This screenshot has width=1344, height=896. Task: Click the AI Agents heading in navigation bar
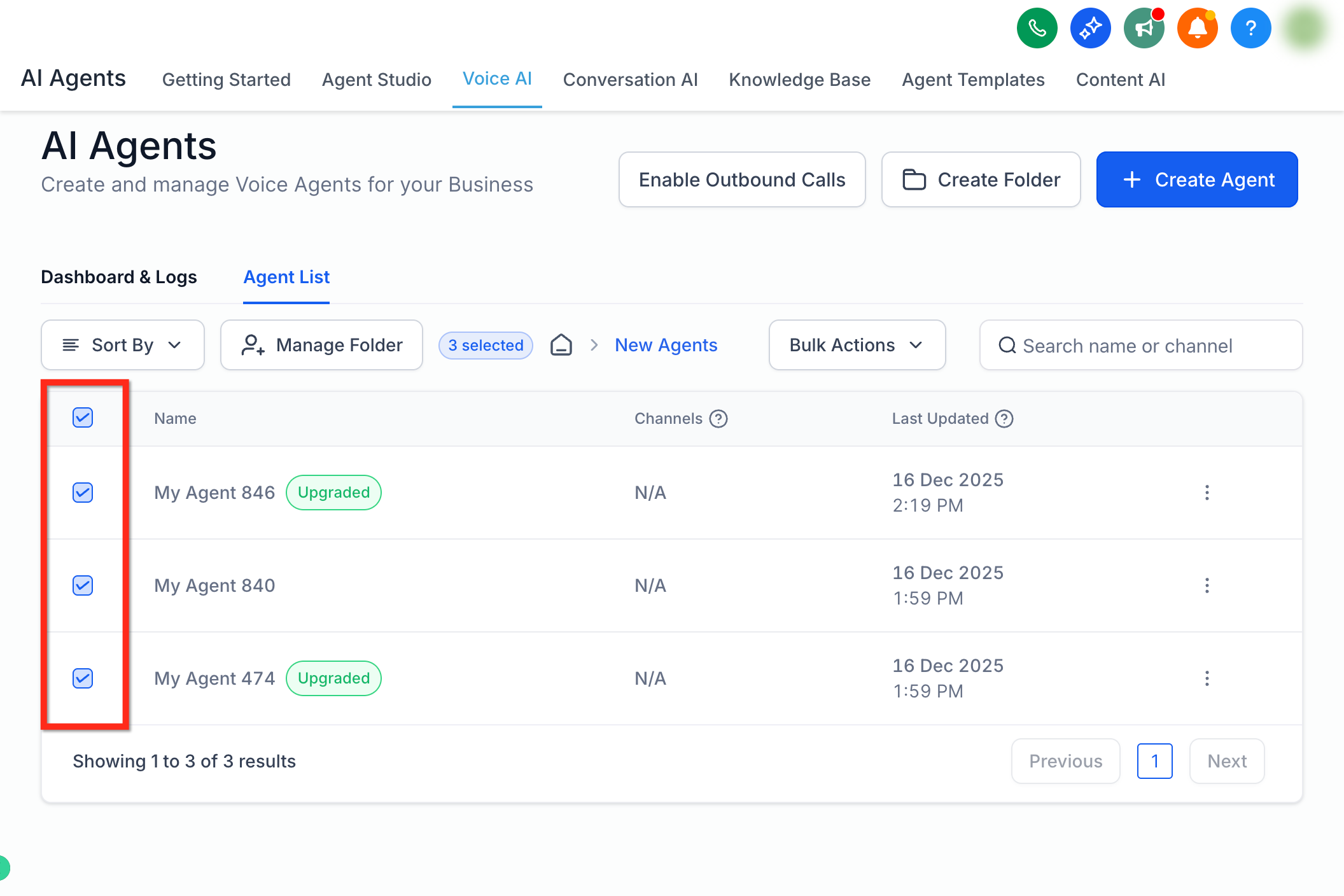pyautogui.click(x=74, y=78)
